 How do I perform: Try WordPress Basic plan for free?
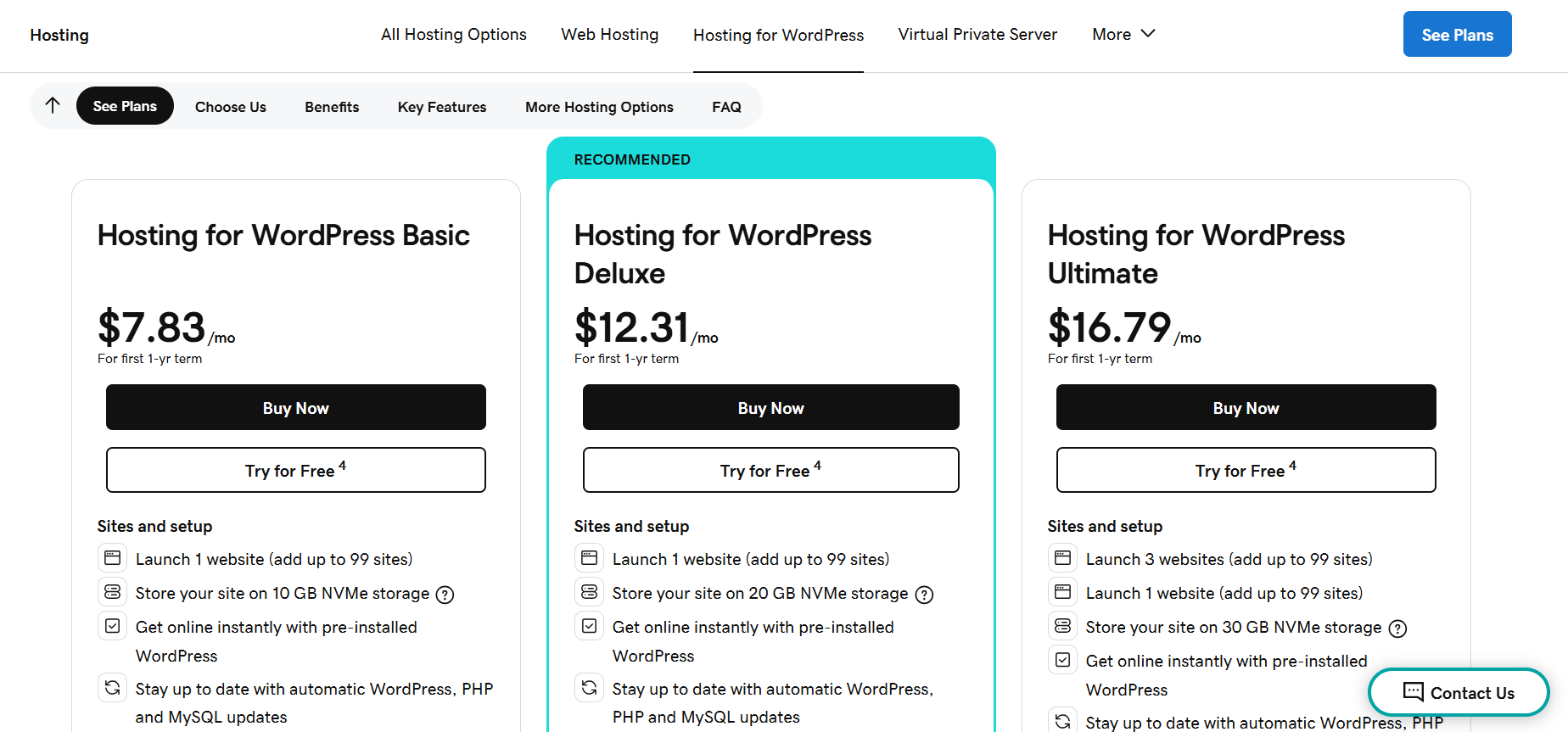296,470
